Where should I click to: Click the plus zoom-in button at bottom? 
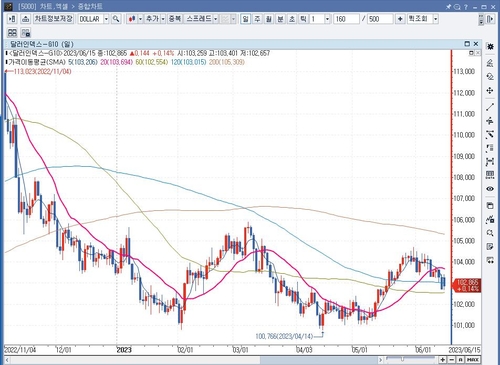(443, 360)
